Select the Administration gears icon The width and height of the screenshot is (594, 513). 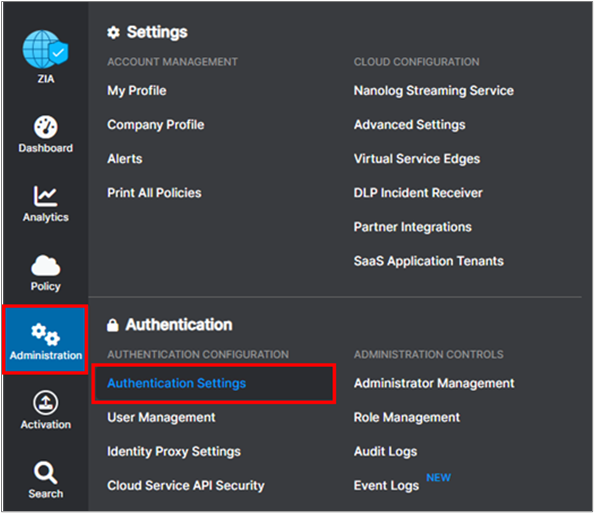[x=45, y=334]
